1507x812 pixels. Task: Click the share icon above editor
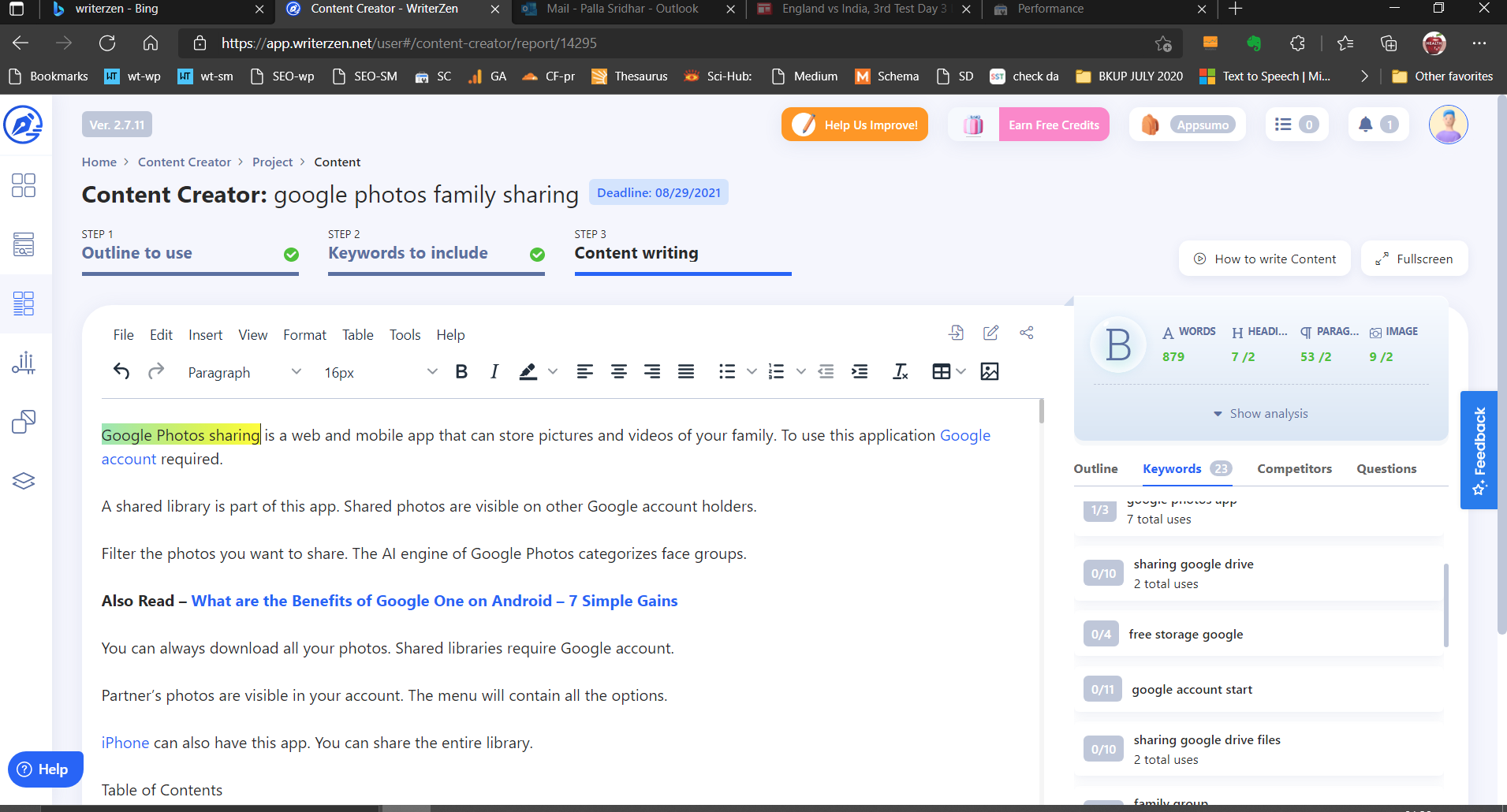tap(1026, 333)
